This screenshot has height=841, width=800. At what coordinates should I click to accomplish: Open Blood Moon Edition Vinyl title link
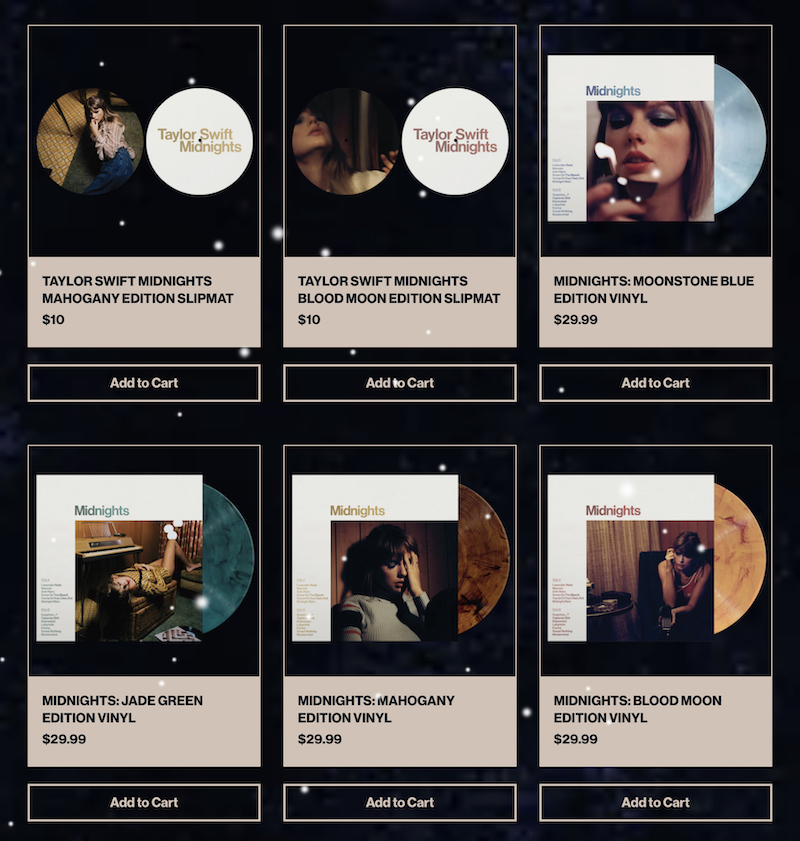point(638,709)
